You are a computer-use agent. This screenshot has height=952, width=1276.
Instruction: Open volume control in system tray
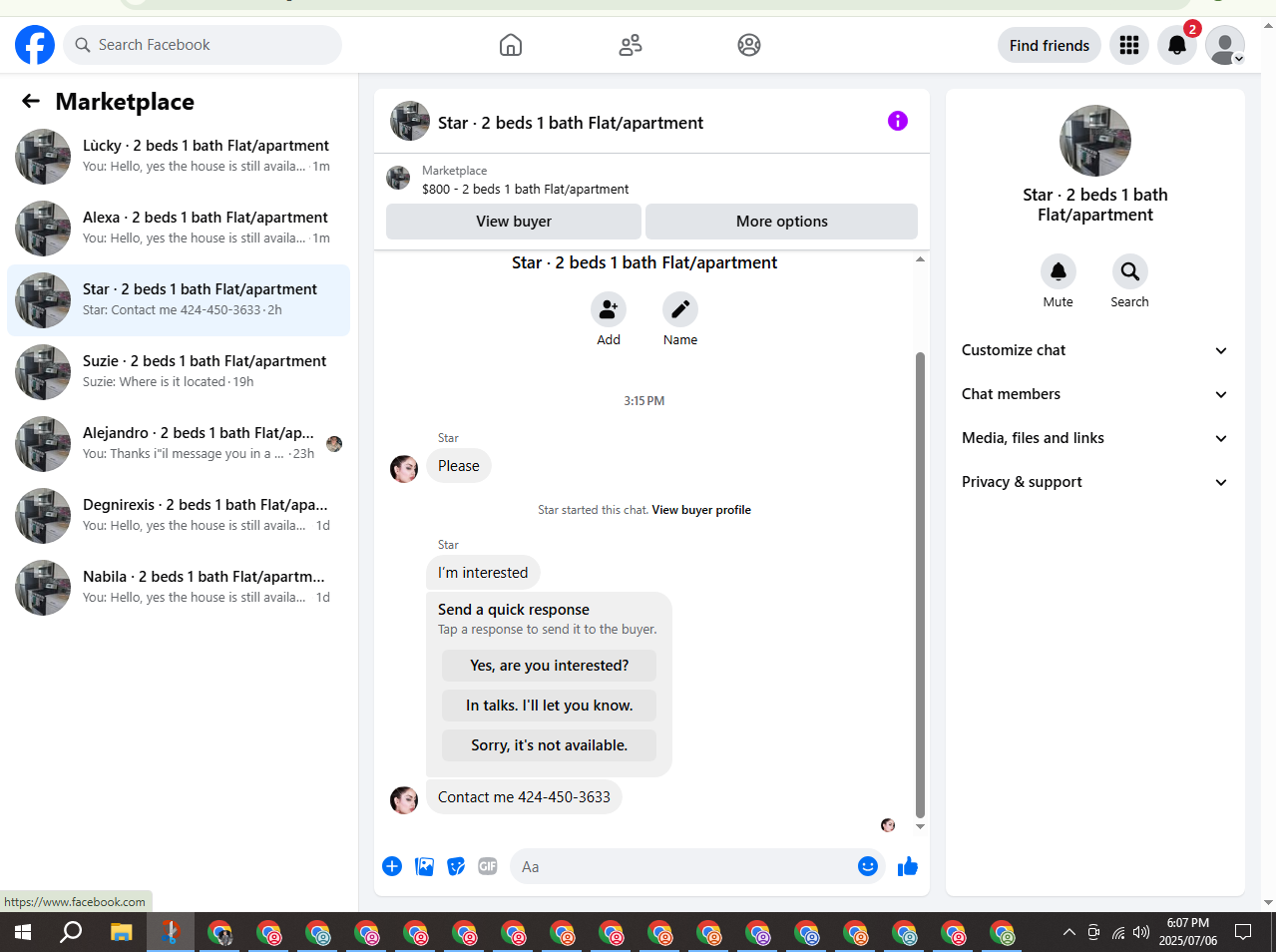[x=1141, y=933]
